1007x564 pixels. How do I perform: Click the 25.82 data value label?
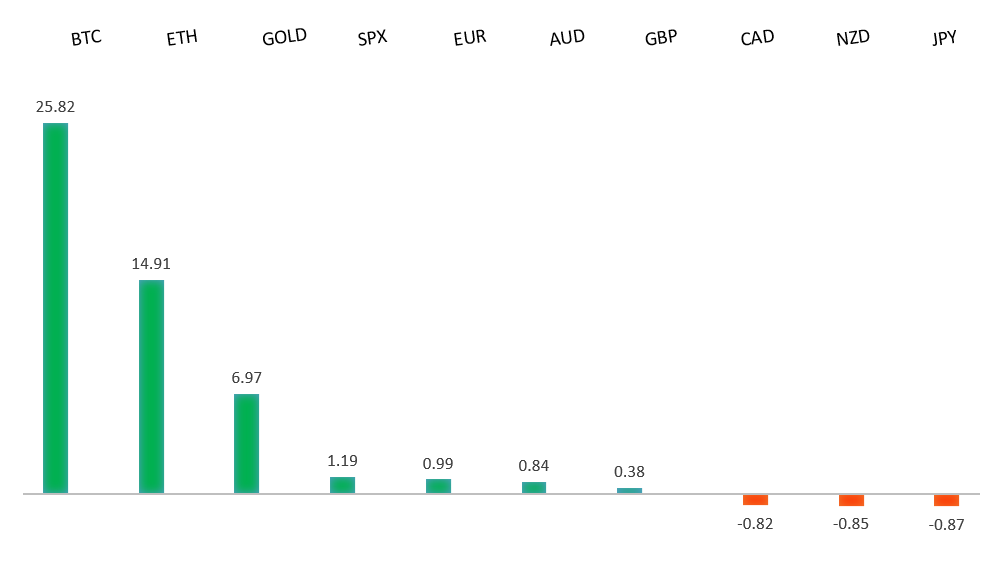point(55,107)
